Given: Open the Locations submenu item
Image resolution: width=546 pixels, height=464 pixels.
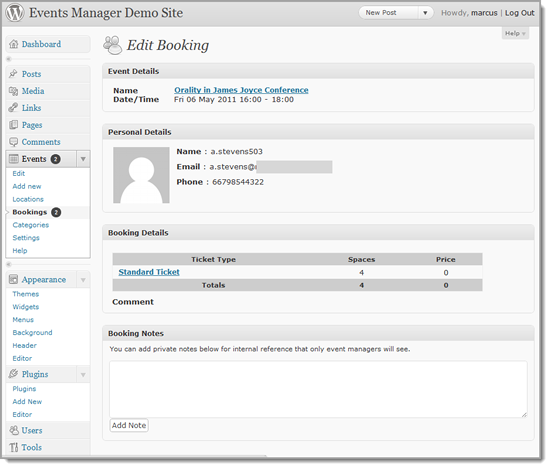Looking at the screenshot, I should pos(28,199).
